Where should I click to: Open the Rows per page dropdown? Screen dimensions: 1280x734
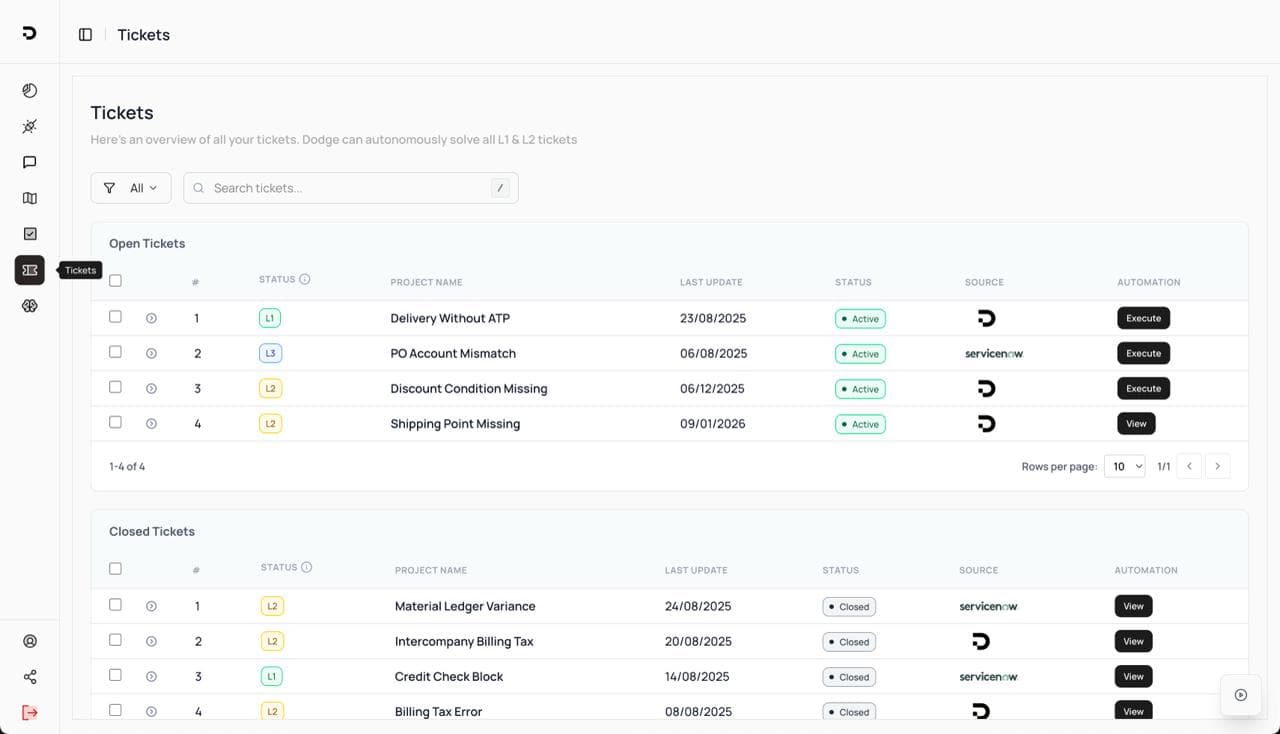click(x=1124, y=466)
